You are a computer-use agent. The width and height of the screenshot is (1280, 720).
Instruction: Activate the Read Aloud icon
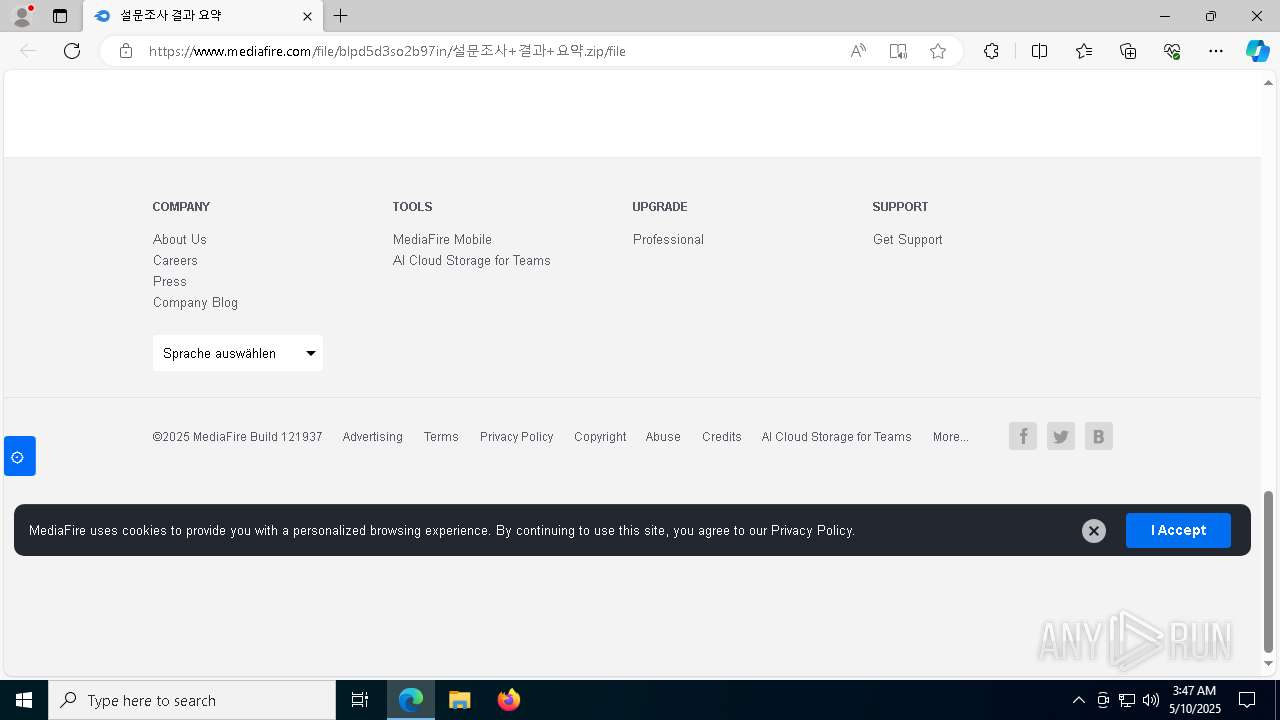point(858,51)
